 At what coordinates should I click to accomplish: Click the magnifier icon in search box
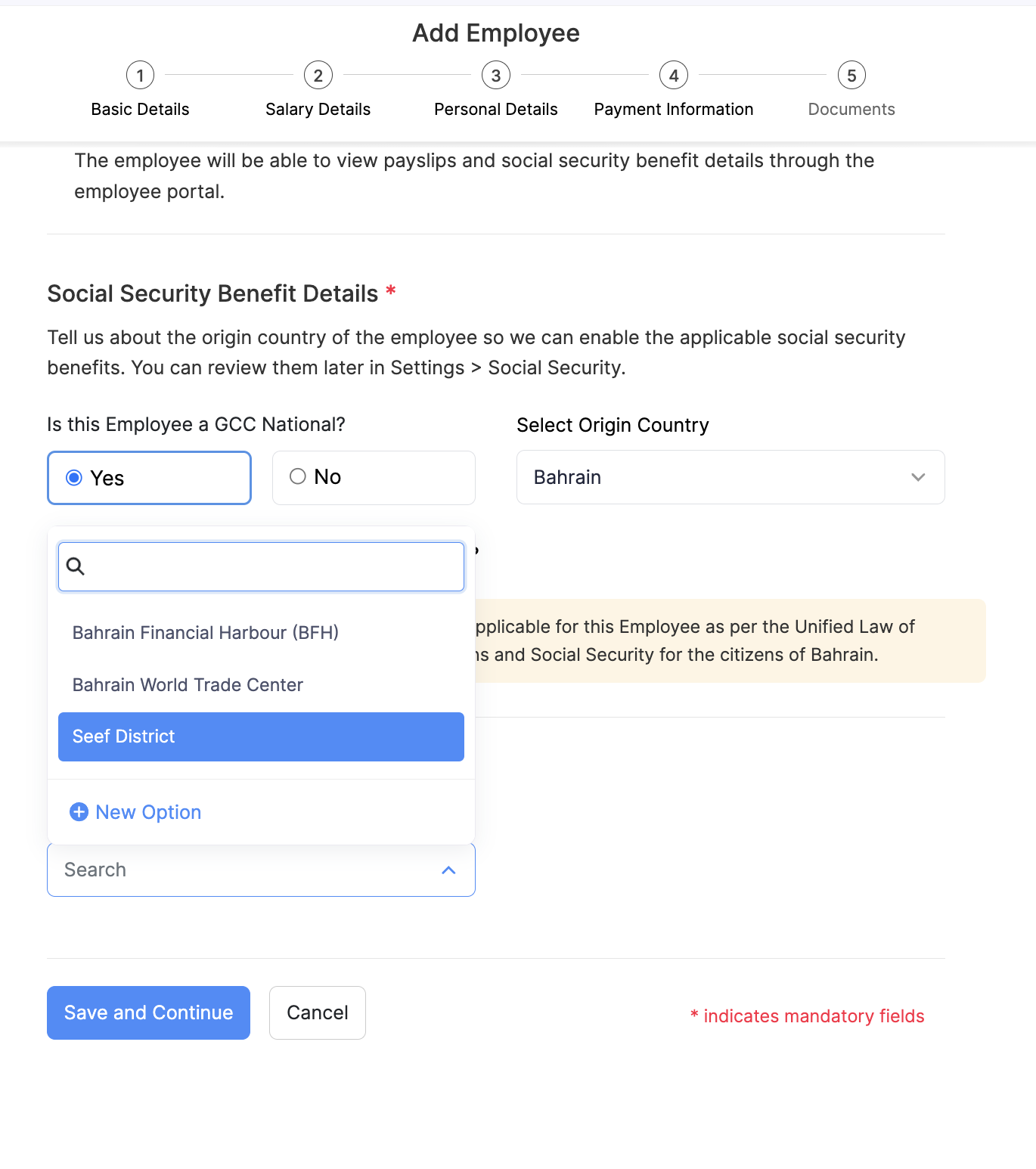(76, 566)
